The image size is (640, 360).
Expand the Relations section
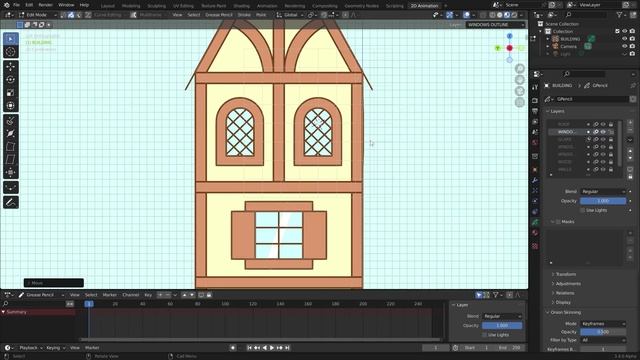565,293
